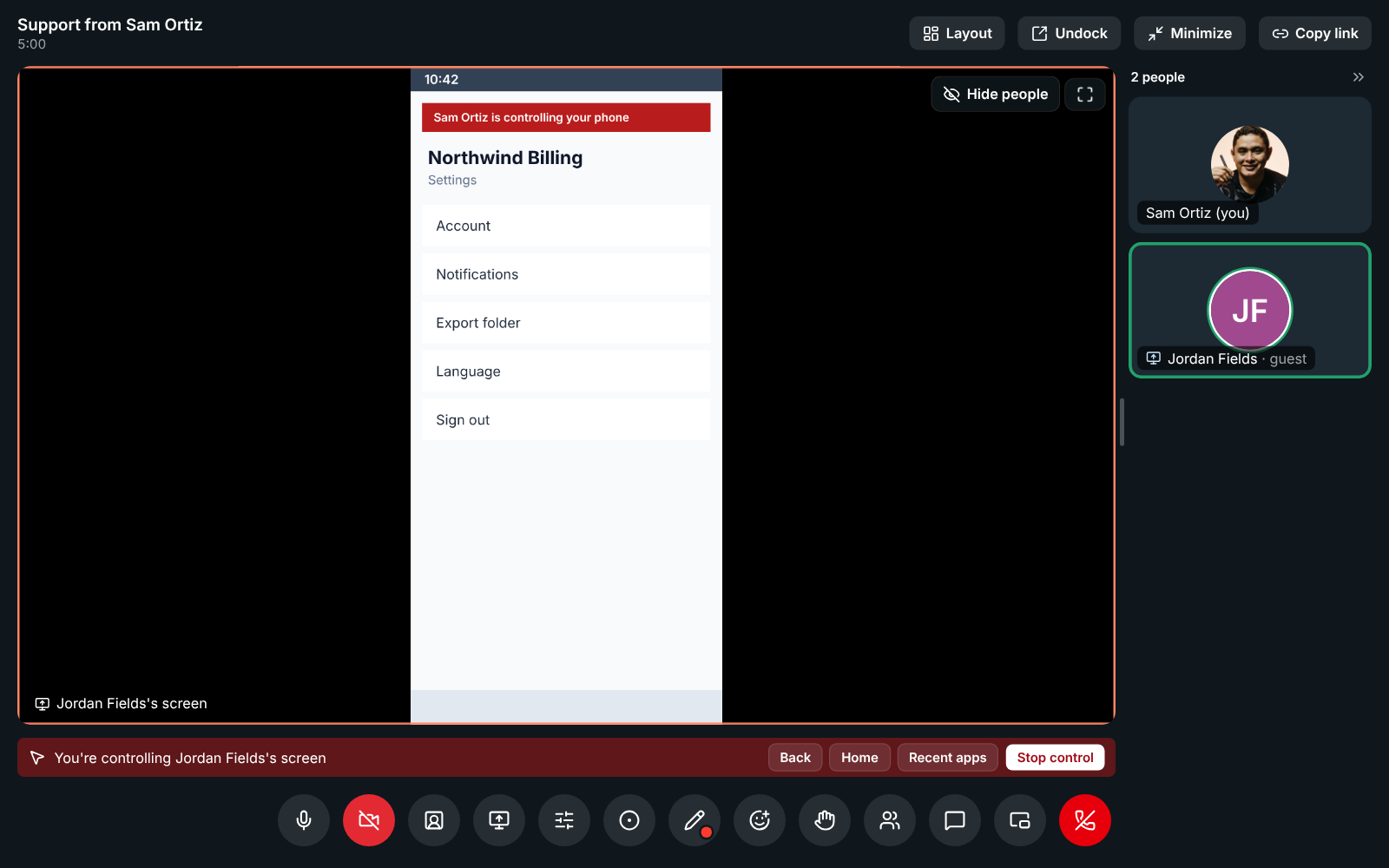
Task: Click 'Jordan Fields's screen' label
Action: point(132,704)
